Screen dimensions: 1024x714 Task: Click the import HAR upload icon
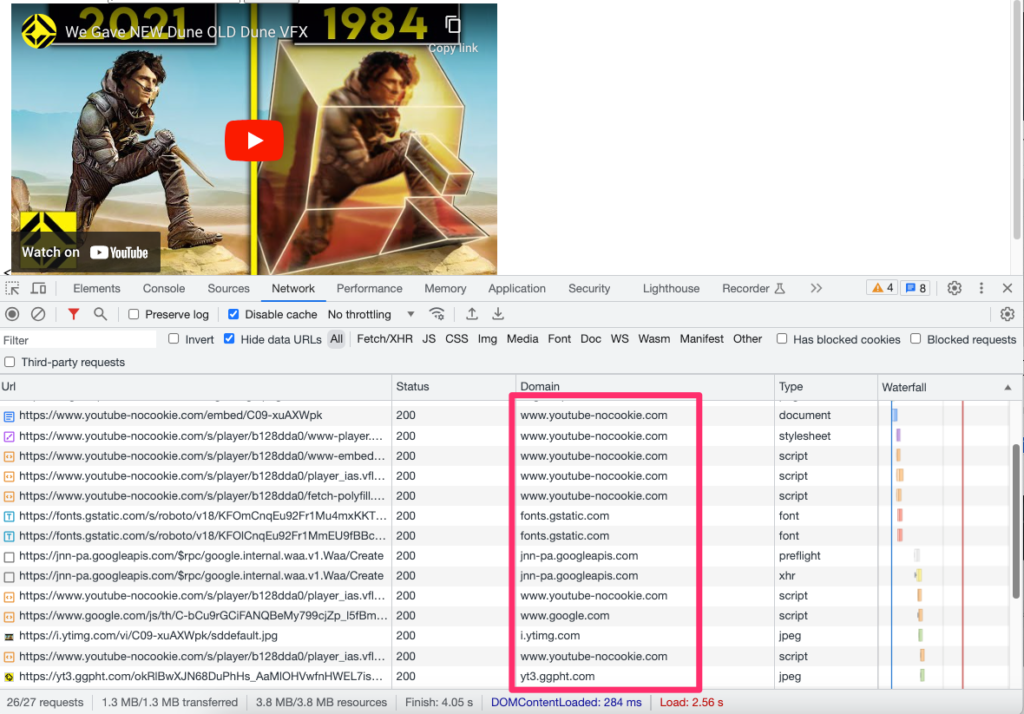click(472, 314)
